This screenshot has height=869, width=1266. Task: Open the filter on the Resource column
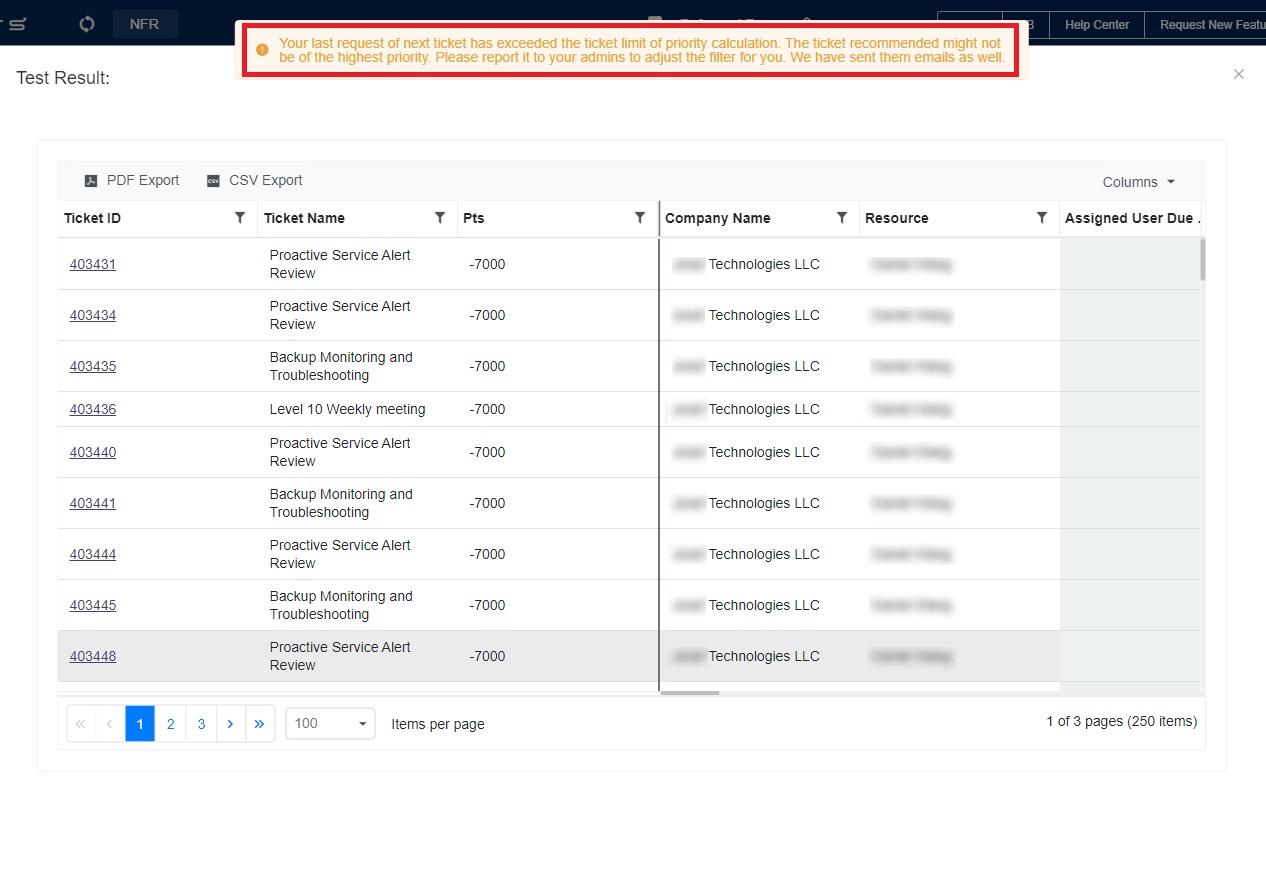point(1042,217)
